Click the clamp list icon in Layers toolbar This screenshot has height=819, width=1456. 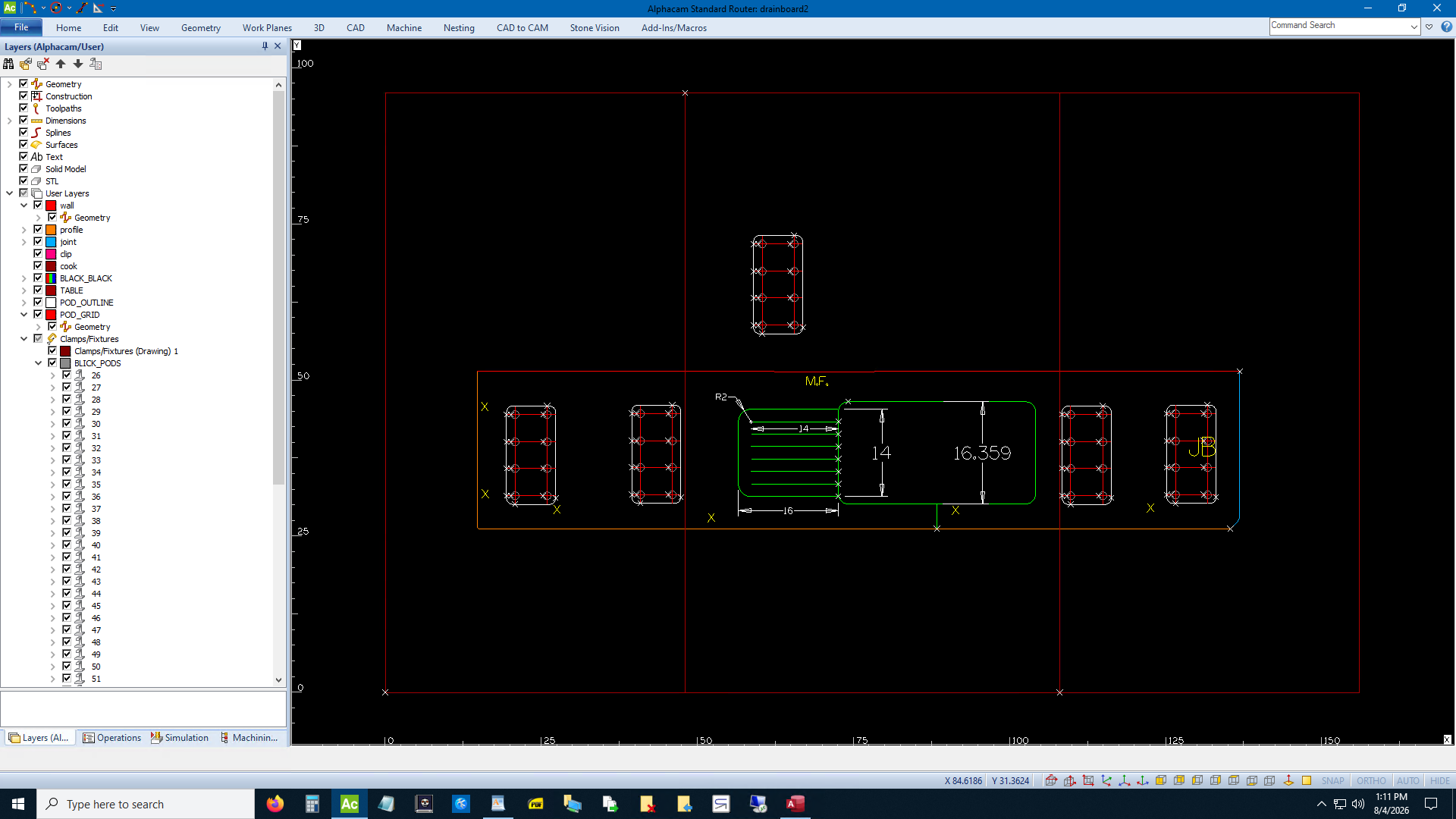click(x=96, y=64)
